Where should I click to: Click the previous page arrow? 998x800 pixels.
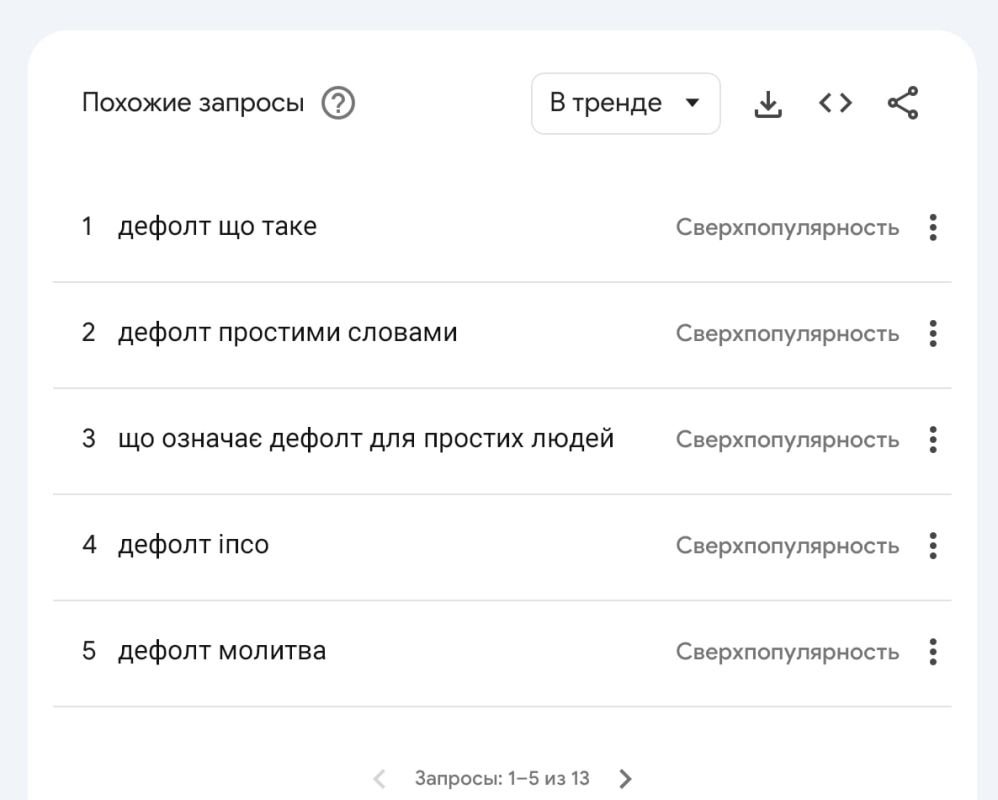pos(381,777)
